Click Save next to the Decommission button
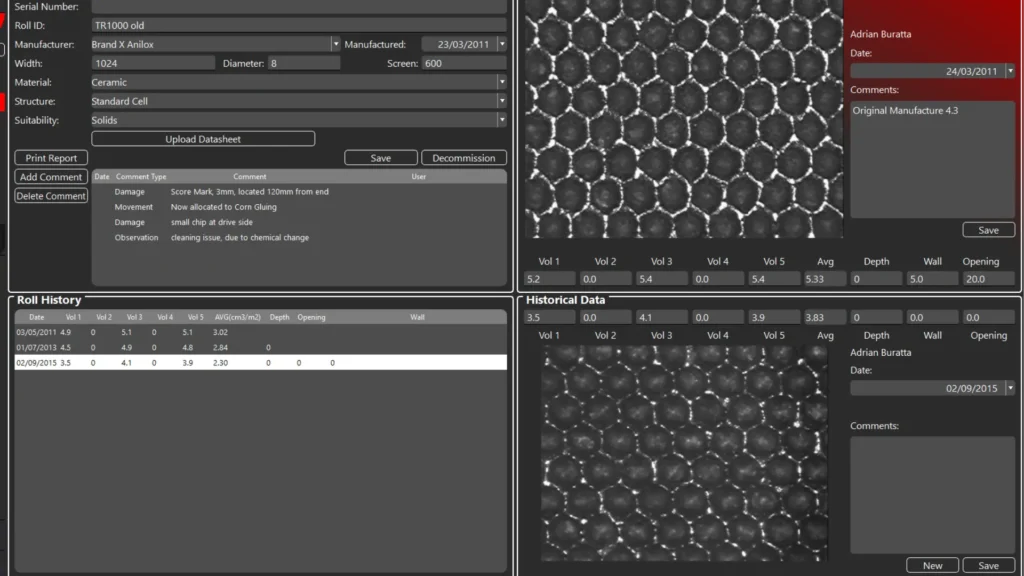Screen dimensions: 1024x576 pyautogui.click(x=381, y=158)
